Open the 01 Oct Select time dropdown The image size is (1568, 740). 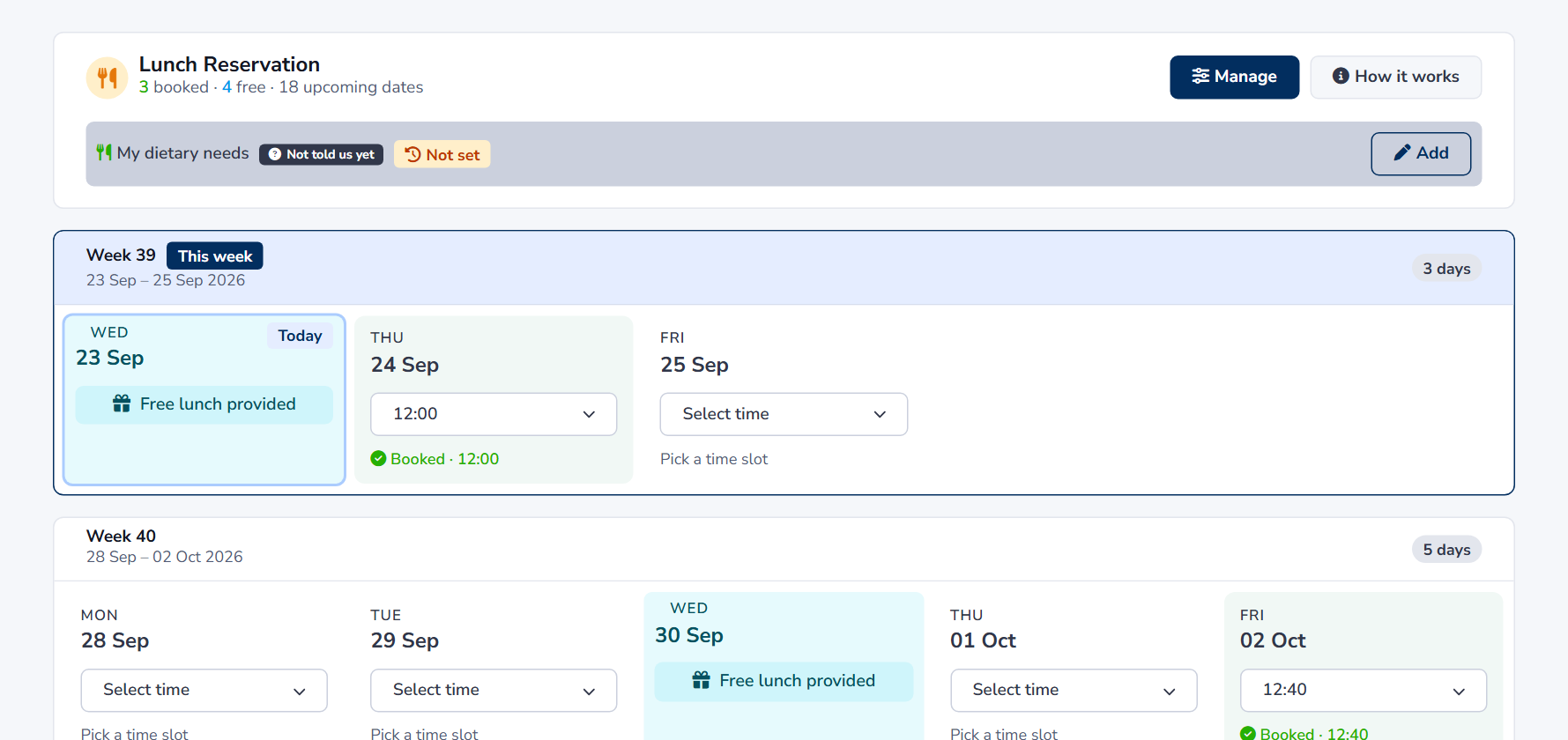(x=1074, y=690)
